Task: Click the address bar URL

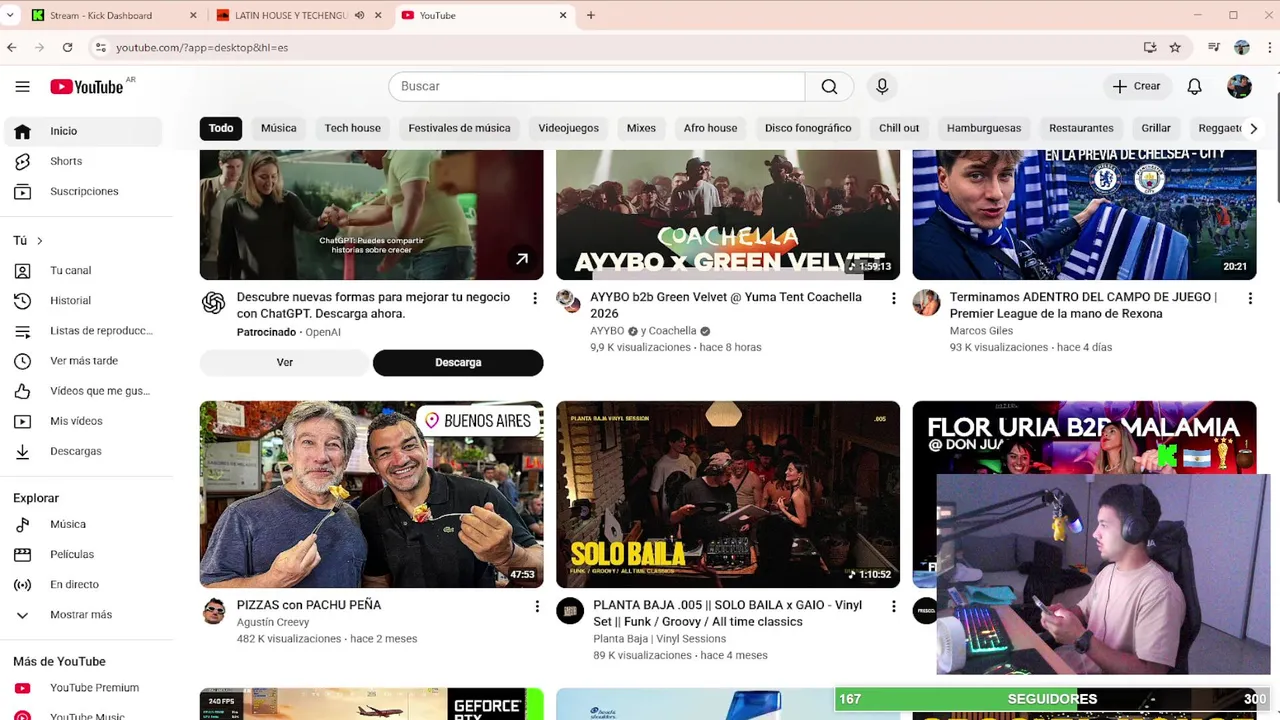Action: 202,47
